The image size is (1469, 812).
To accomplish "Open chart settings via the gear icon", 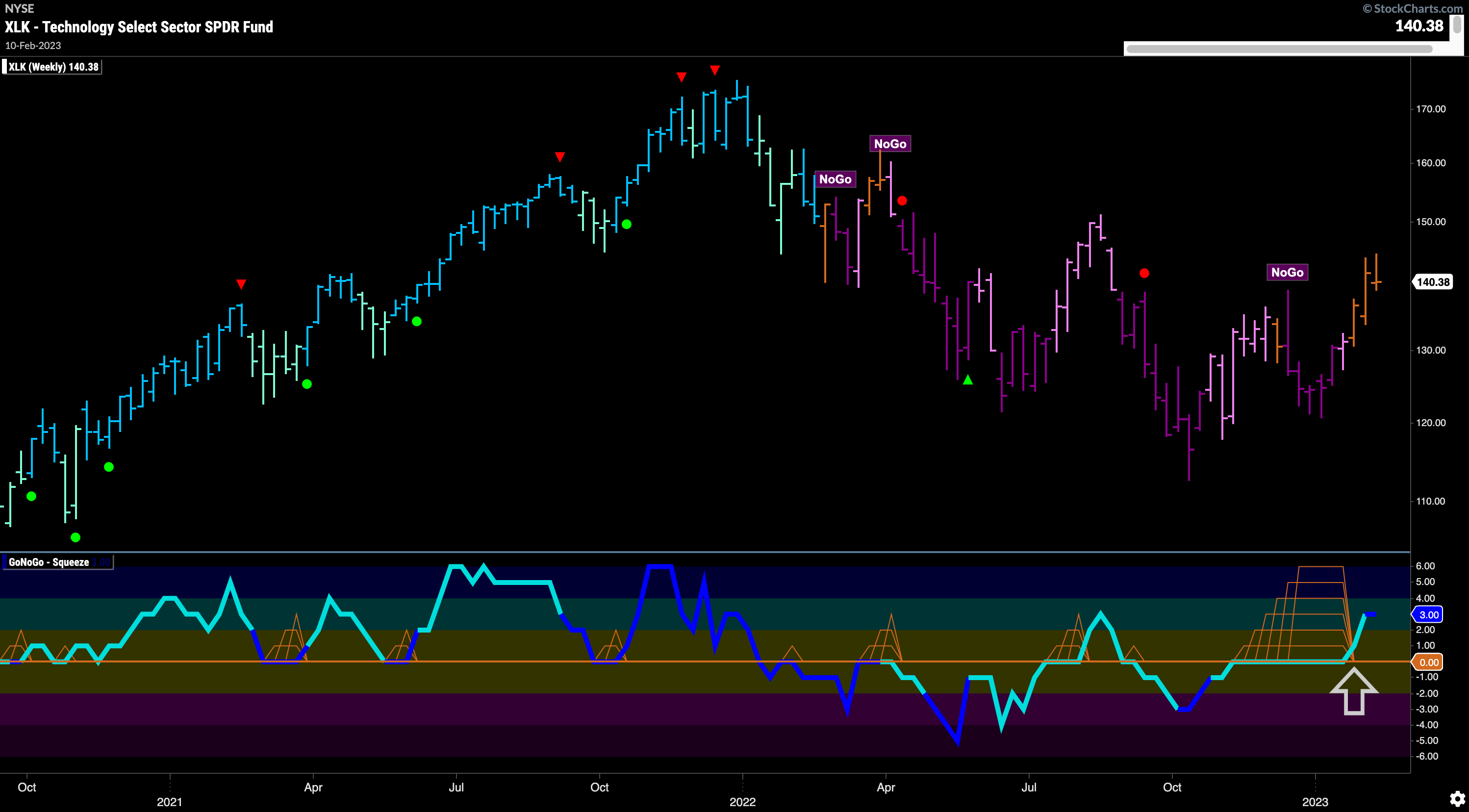I will 1458,798.
